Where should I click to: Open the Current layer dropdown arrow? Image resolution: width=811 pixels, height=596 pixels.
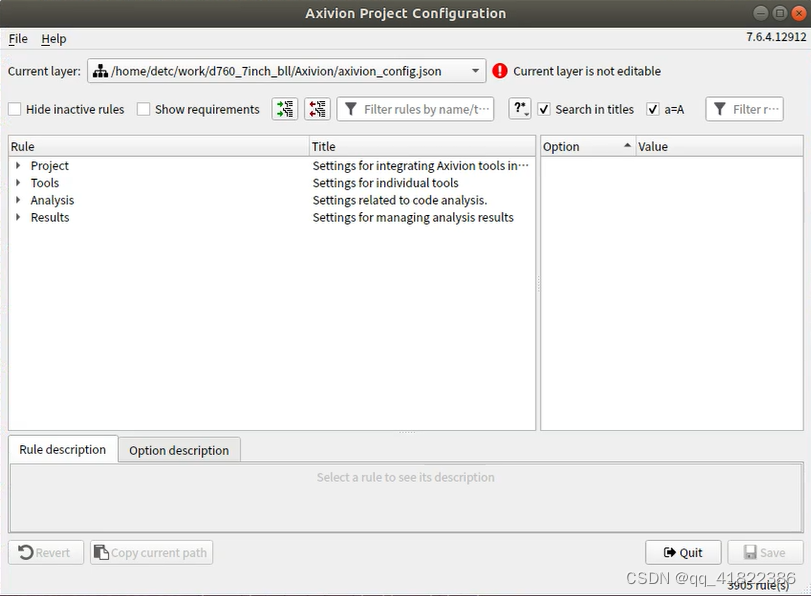point(475,71)
